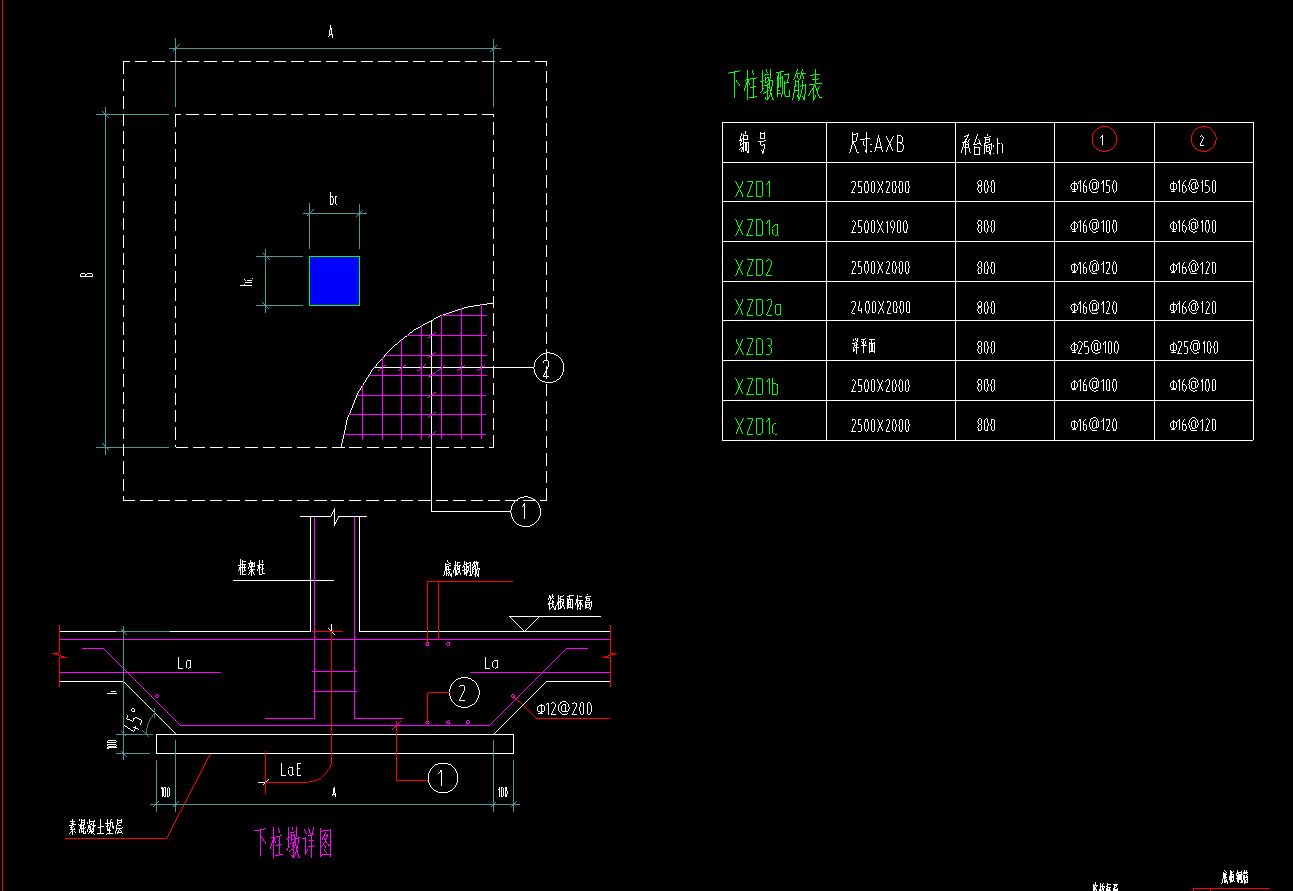Click Φ16@150 under column 2 in XZD1 row
The width and height of the screenshot is (1293, 891).
click(x=1193, y=187)
